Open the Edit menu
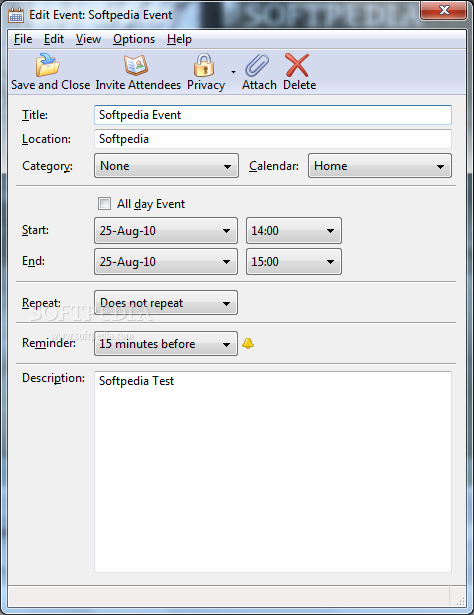Image resolution: width=474 pixels, height=615 pixels. (54, 39)
